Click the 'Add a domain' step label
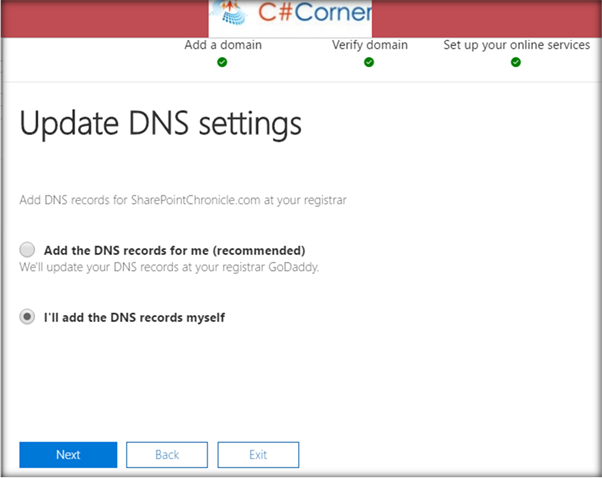The width and height of the screenshot is (602, 478). [x=223, y=45]
